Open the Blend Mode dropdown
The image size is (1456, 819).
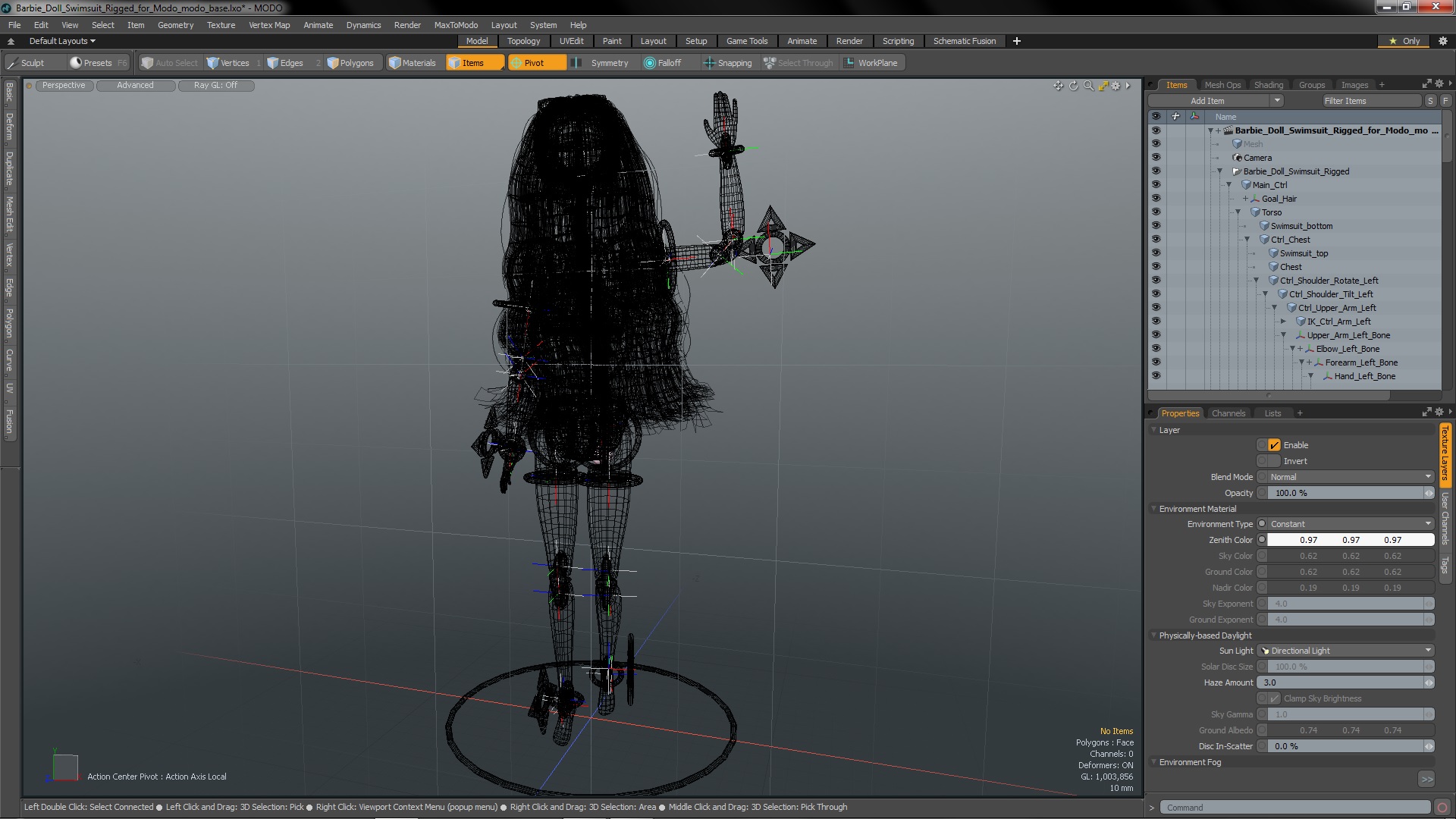click(1351, 477)
